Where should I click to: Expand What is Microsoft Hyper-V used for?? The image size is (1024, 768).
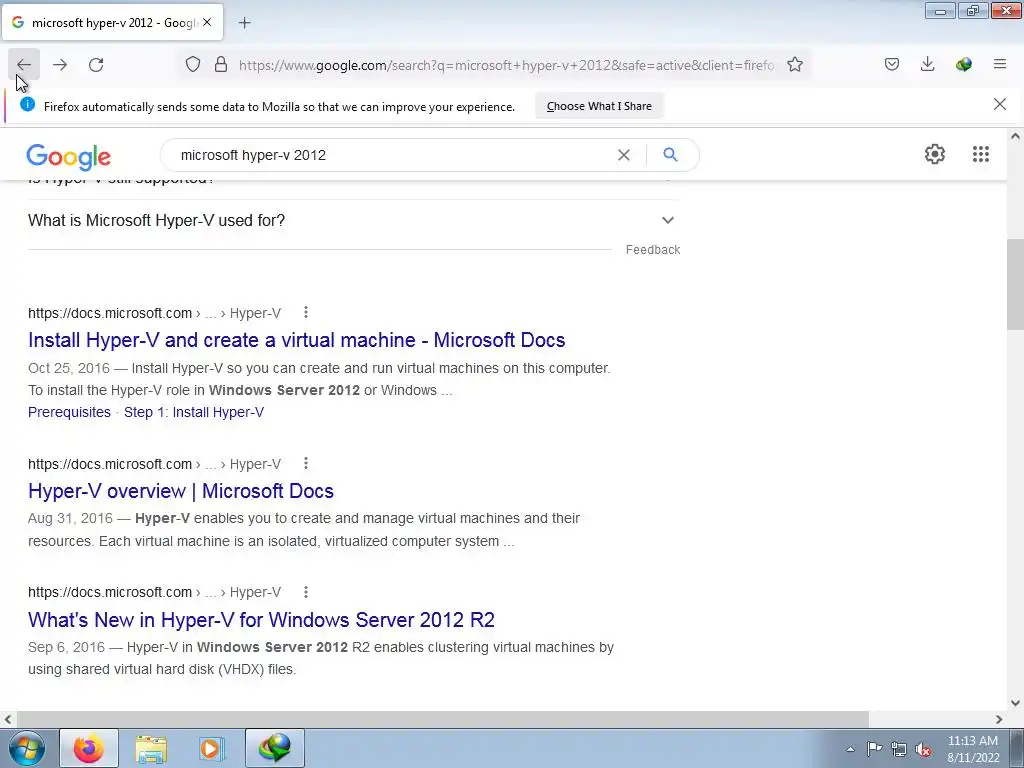pyautogui.click(x=353, y=220)
